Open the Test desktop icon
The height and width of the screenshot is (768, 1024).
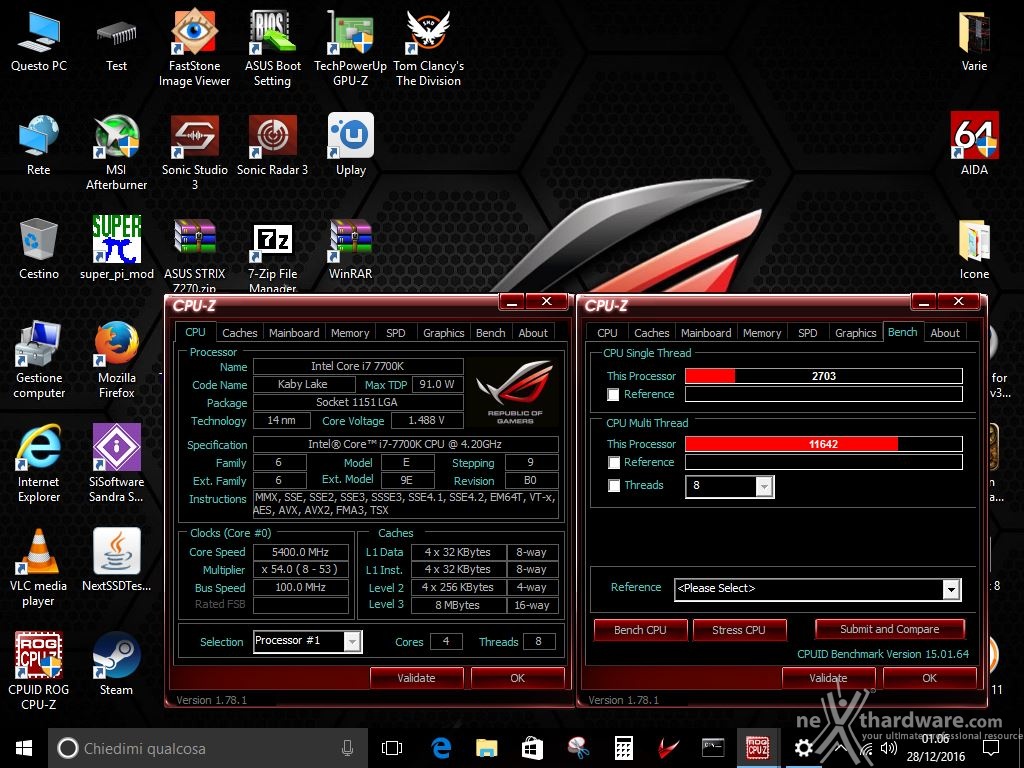pyautogui.click(x=116, y=40)
